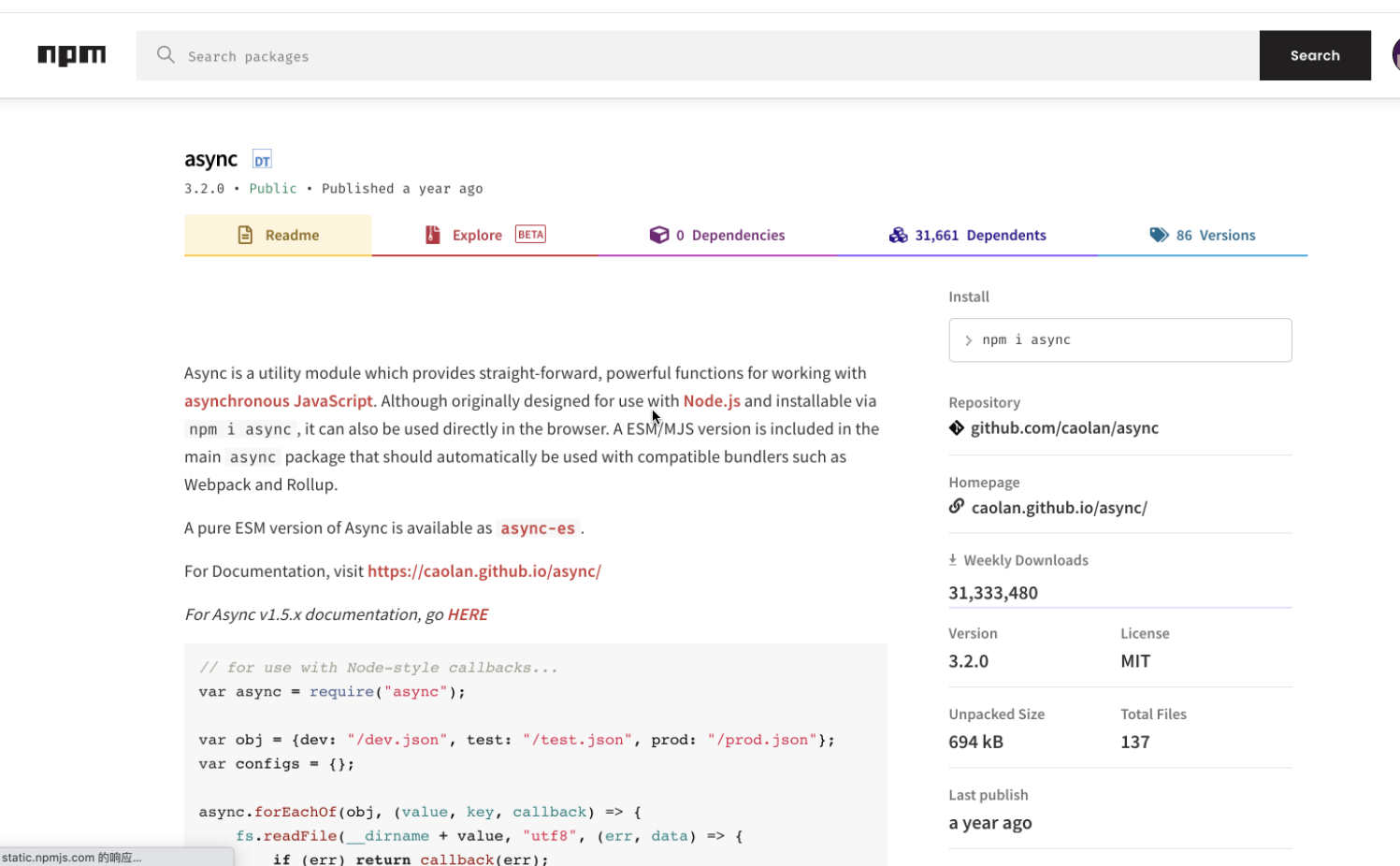Click the BETA label badge
Screen dimensions: 1400x866
click(530, 234)
